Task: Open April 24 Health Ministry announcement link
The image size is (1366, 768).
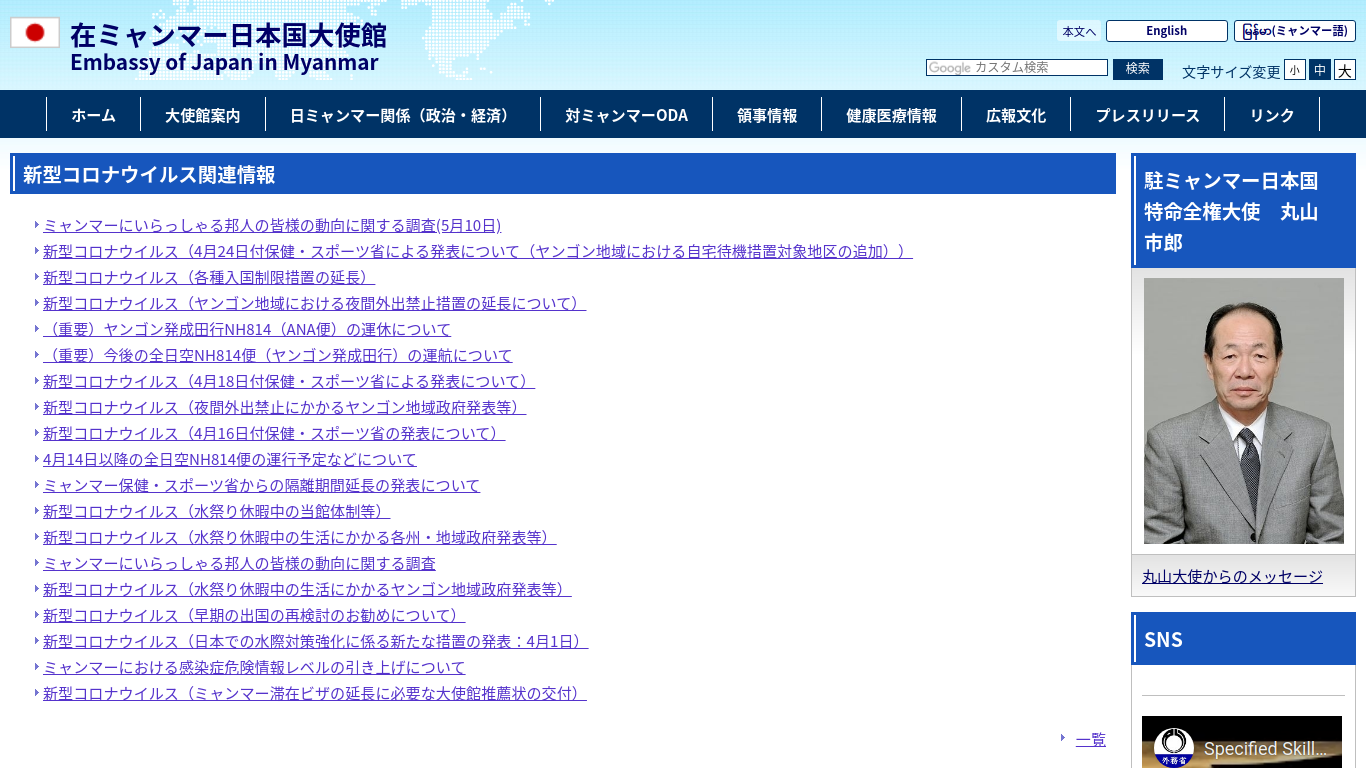Action: click(x=478, y=252)
